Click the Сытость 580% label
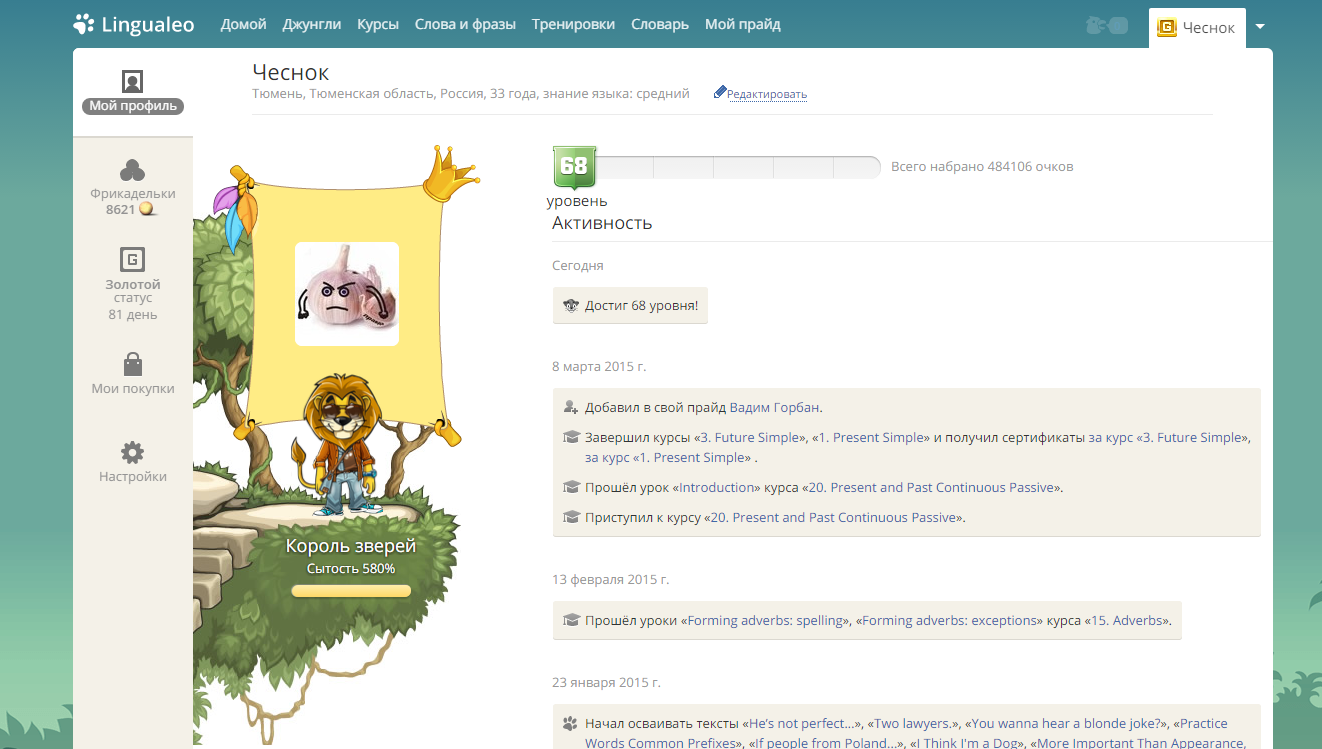1322x749 pixels. click(x=351, y=569)
